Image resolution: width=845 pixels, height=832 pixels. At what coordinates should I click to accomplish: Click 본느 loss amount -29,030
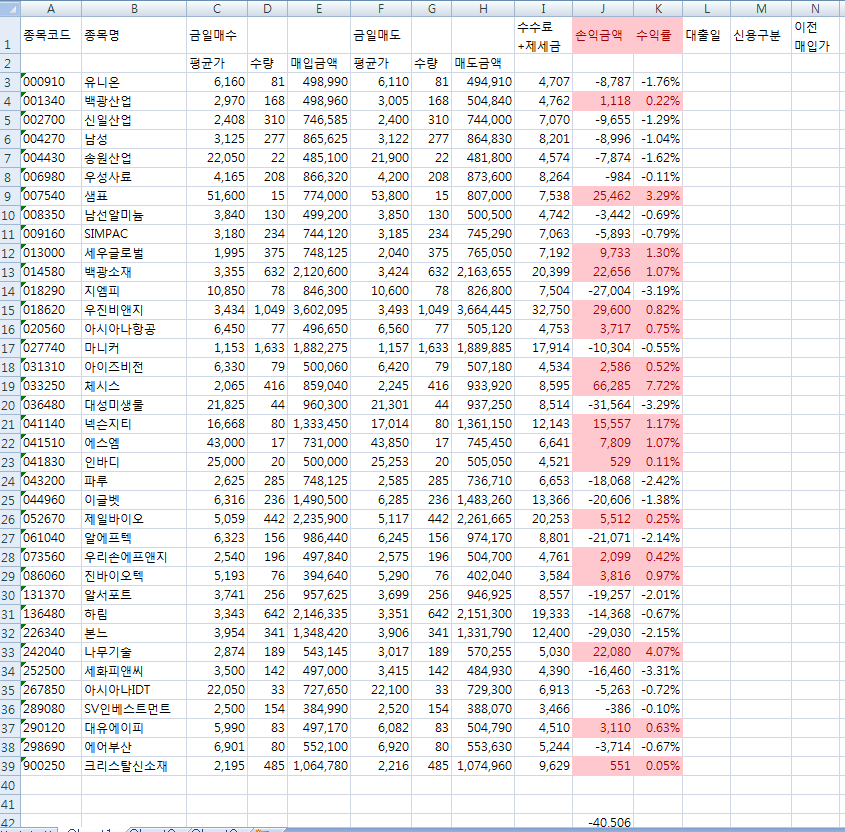tap(602, 633)
